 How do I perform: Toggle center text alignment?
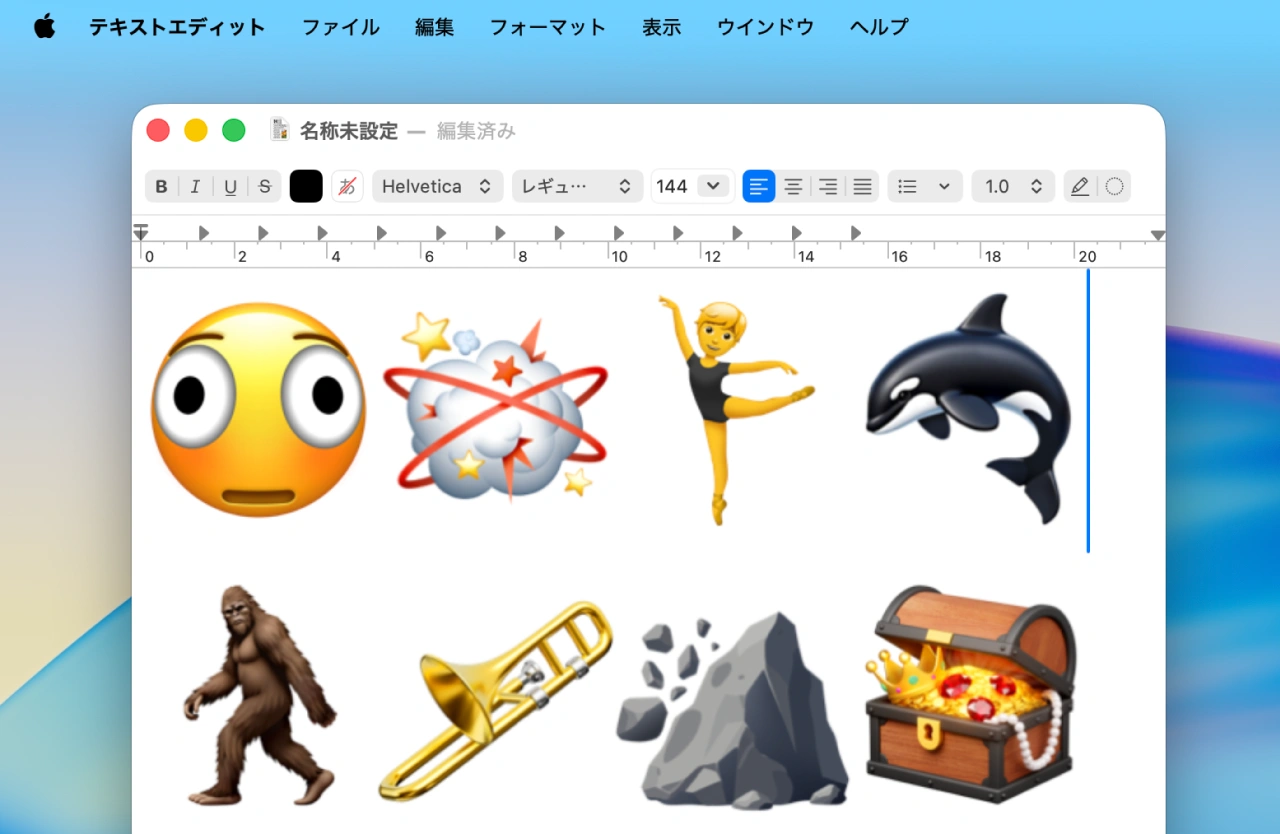click(793, 186)
